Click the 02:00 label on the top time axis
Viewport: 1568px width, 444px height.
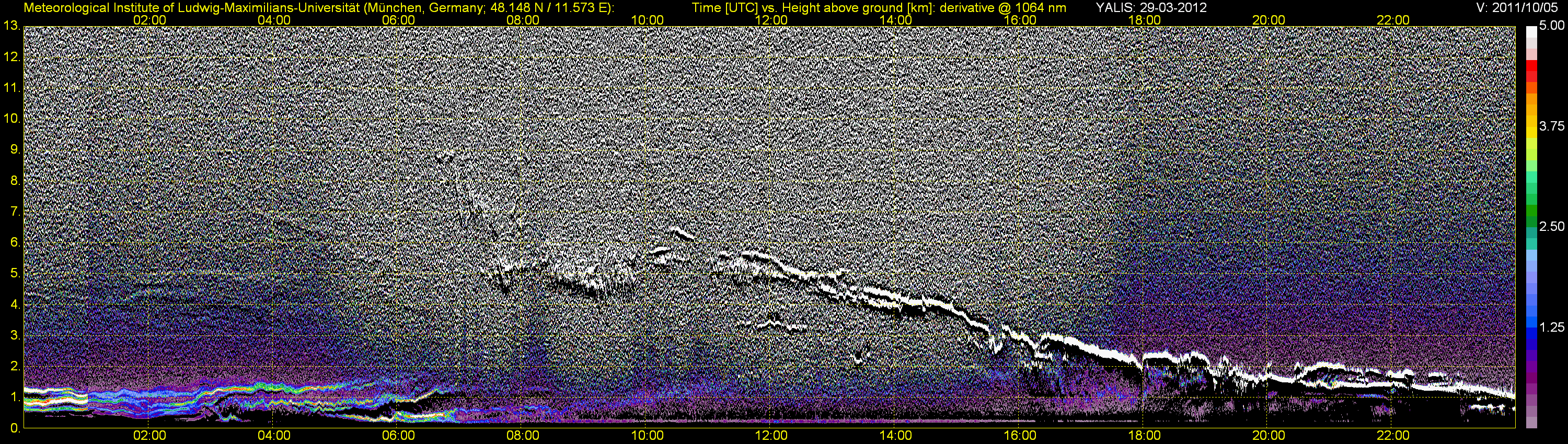[x=149, y=20]
